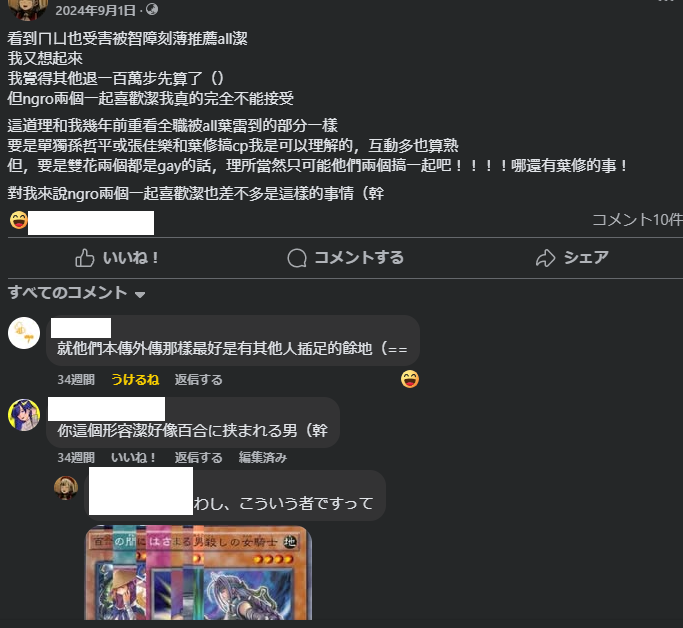This screenshot has width=683, height=628.
Task: Toggle the うけるね reaction on the first comment
Action: [x=135, y=380]
